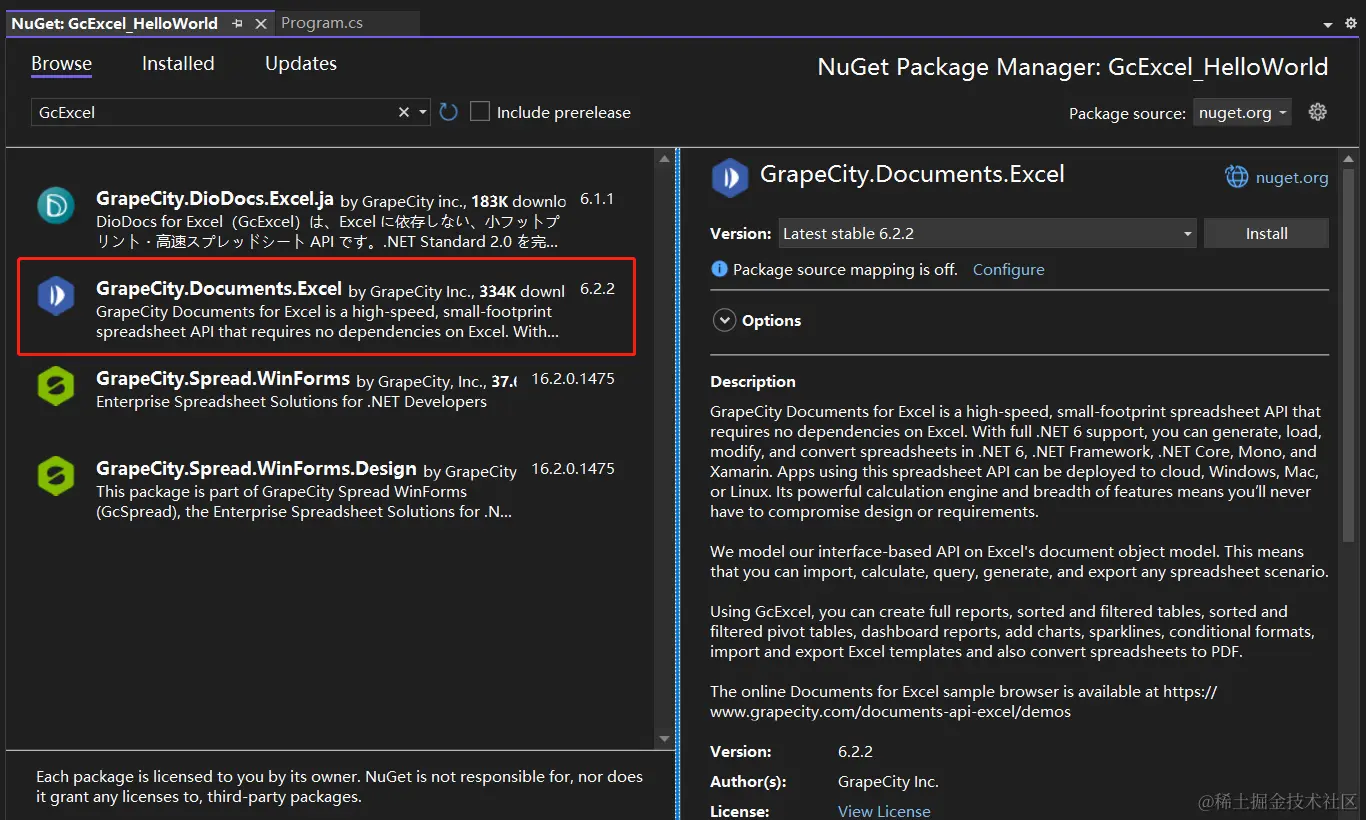Open the Configure source mapping link
1366x820 pixels.
point(1008,269)
